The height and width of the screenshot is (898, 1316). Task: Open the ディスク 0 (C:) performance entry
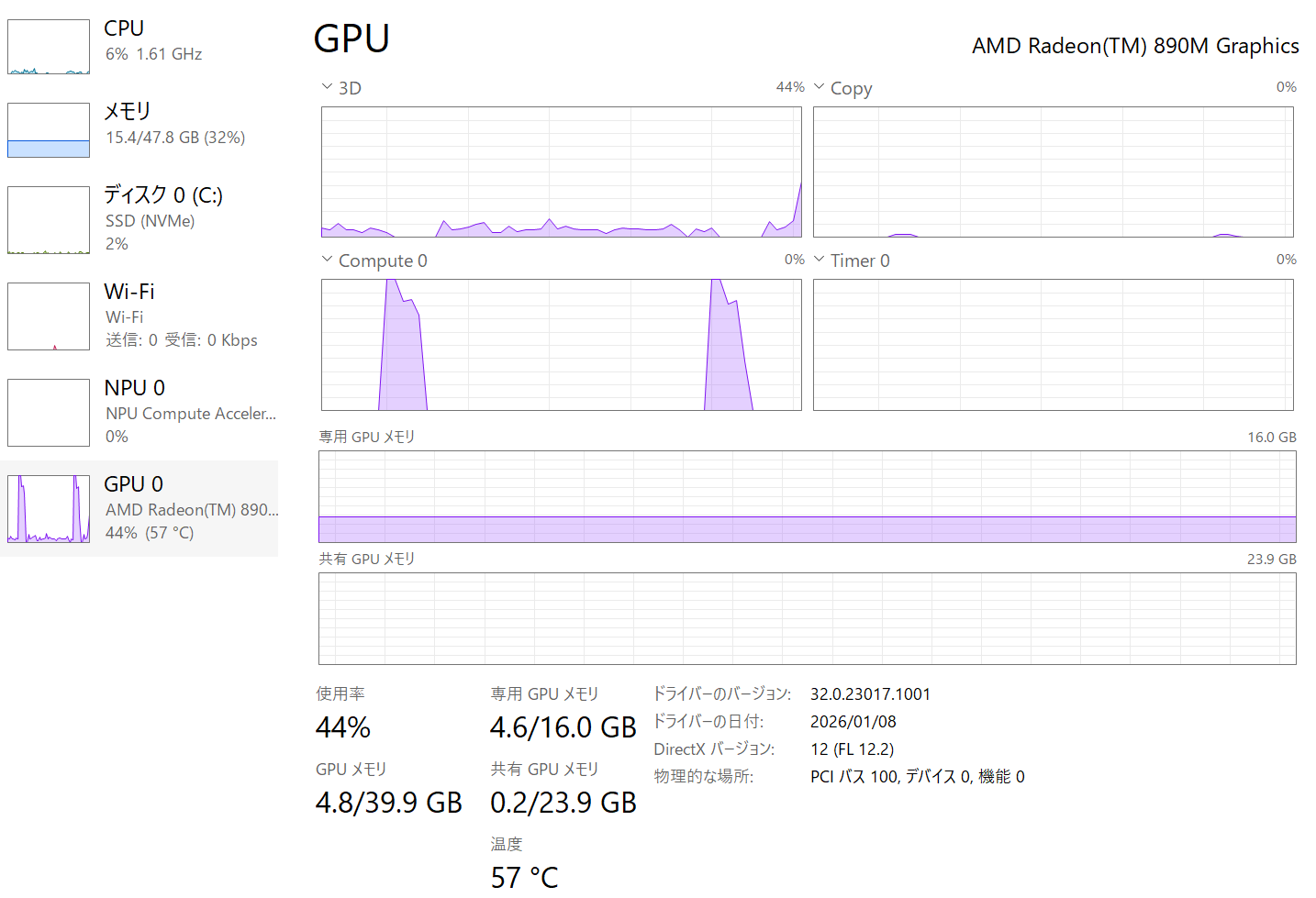(x=163, y=195)
